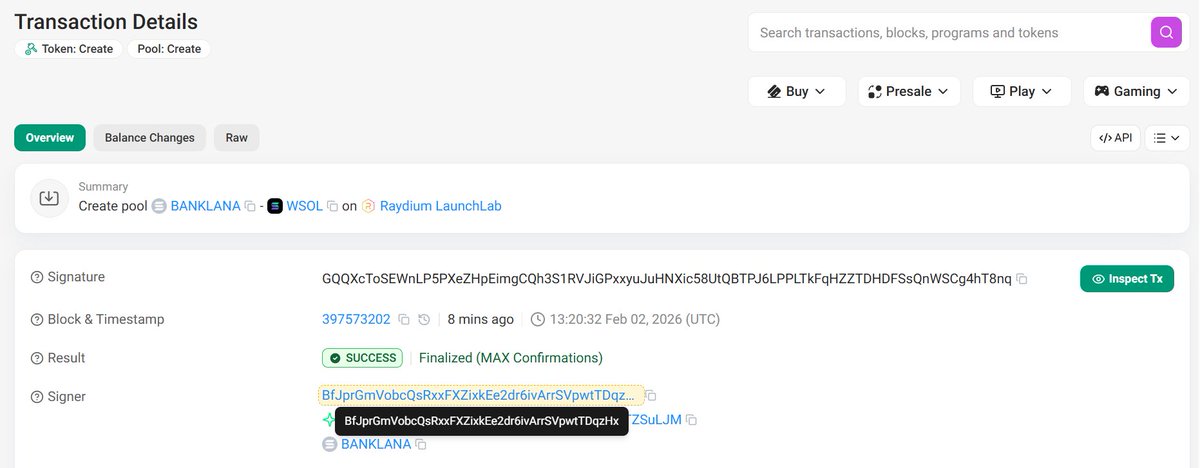
Task: Click the full signer address tooltip
Action: (481, 421)
